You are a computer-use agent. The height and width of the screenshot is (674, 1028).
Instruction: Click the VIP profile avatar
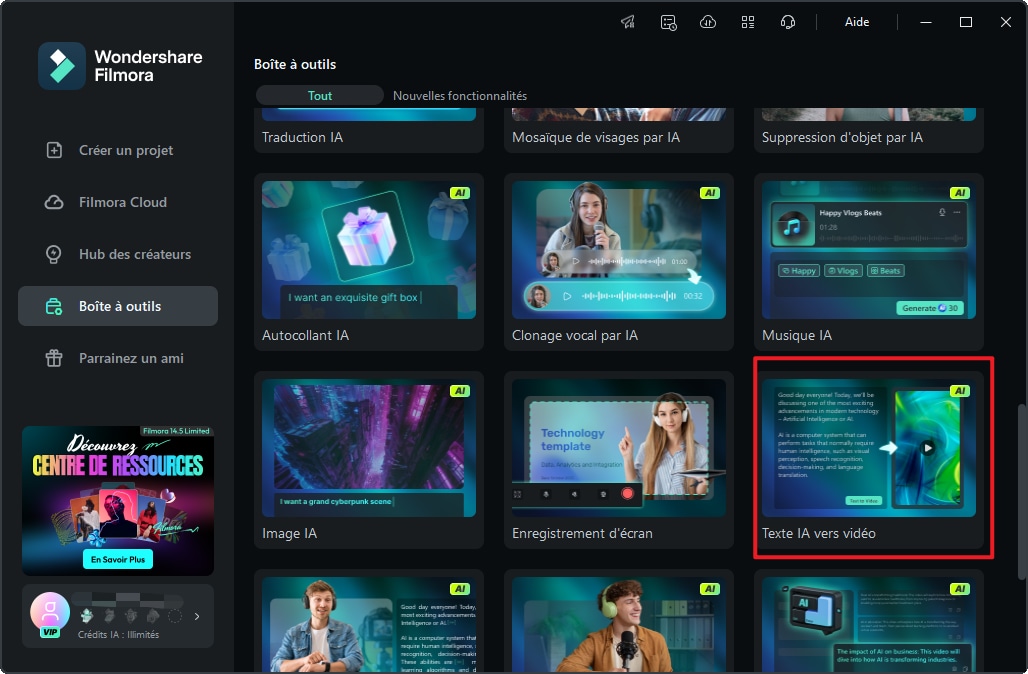point(50,613)
